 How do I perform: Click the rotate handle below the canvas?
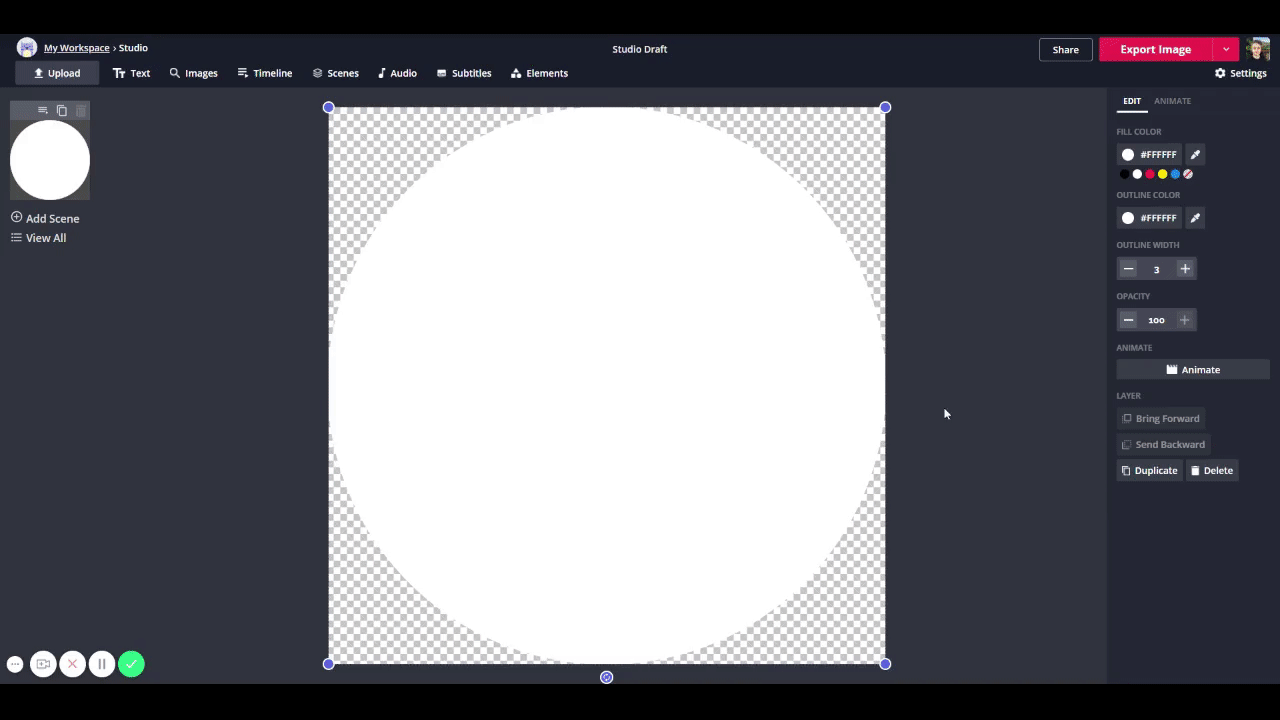[x=606, y=677]
